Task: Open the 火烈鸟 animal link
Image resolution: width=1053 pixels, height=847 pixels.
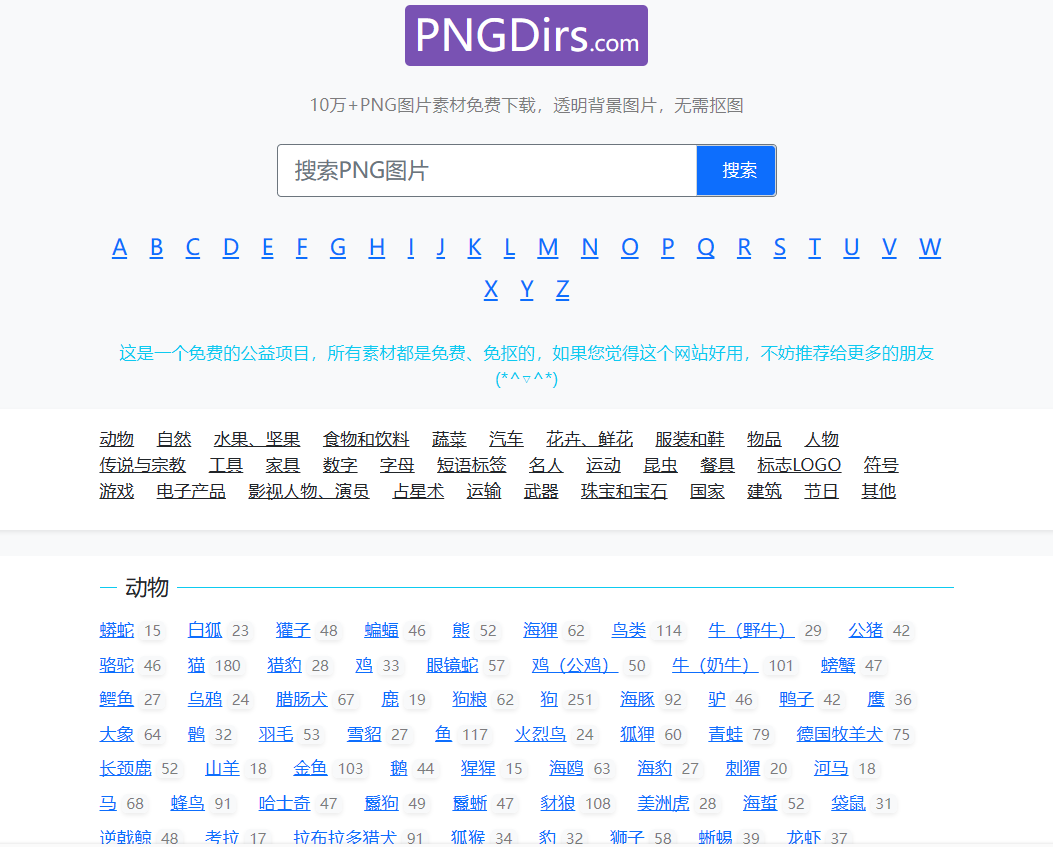Action: pyautogui.click(x=541, y=734)
